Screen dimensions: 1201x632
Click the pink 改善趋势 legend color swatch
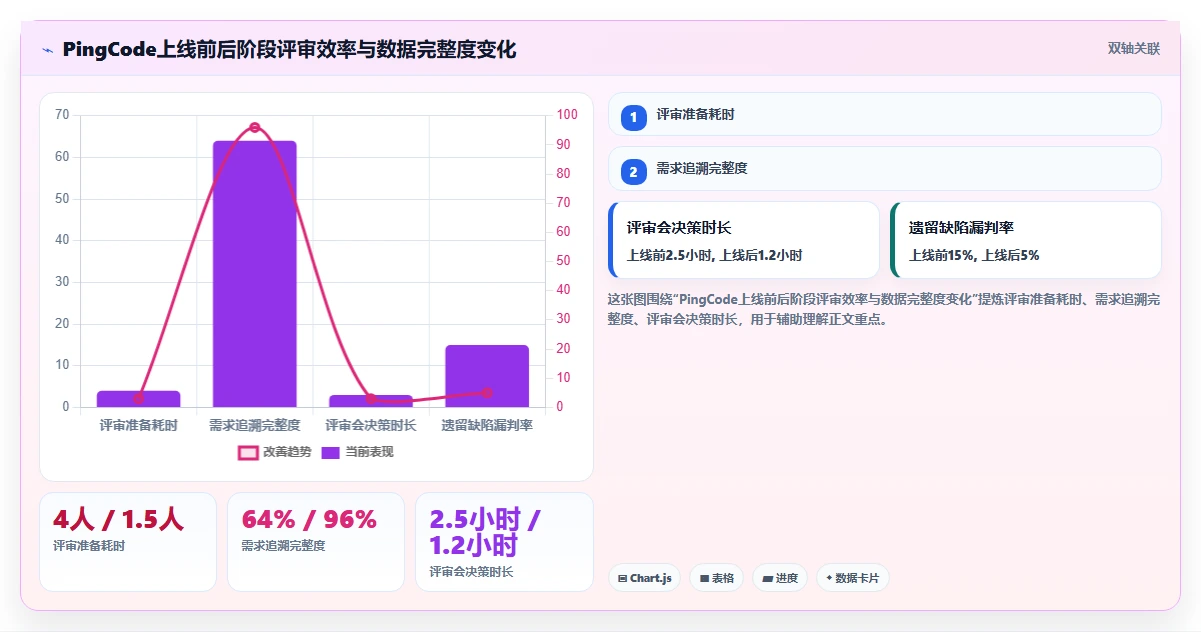(x=248, y=452)
